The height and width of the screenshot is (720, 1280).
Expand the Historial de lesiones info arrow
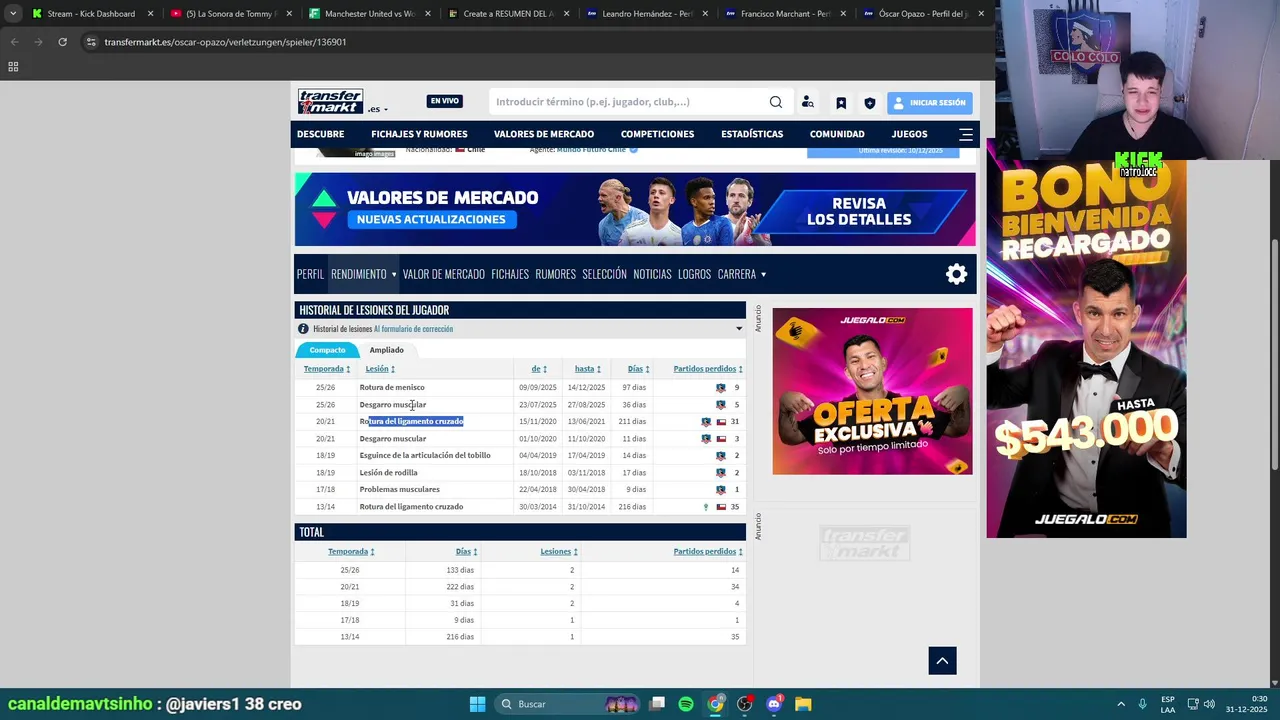point(739,329)
